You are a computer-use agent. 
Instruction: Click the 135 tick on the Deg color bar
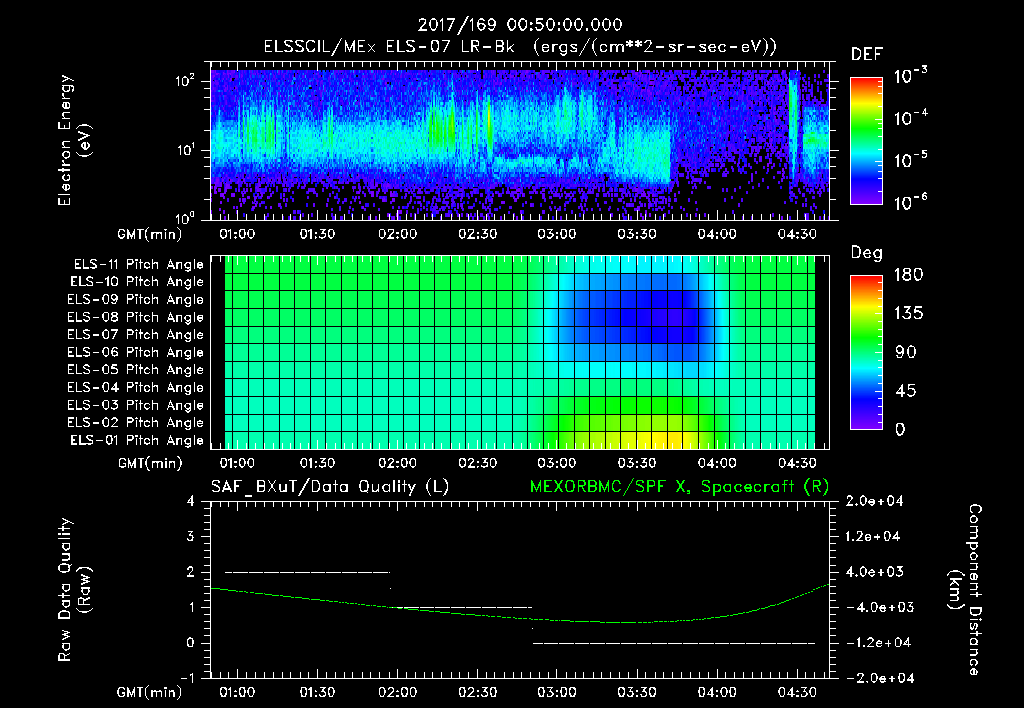908,313
